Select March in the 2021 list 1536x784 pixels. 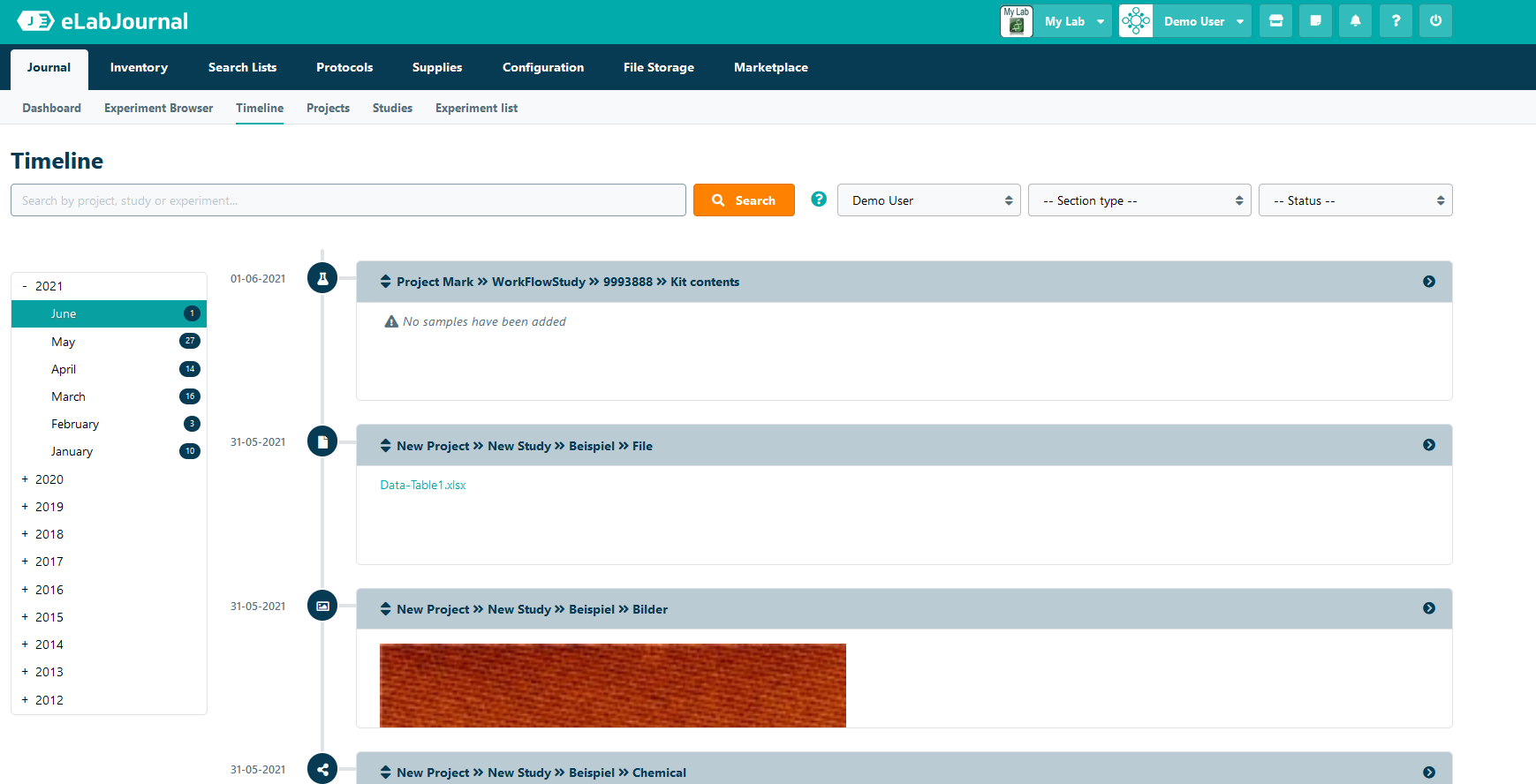[x=109, y=396]
